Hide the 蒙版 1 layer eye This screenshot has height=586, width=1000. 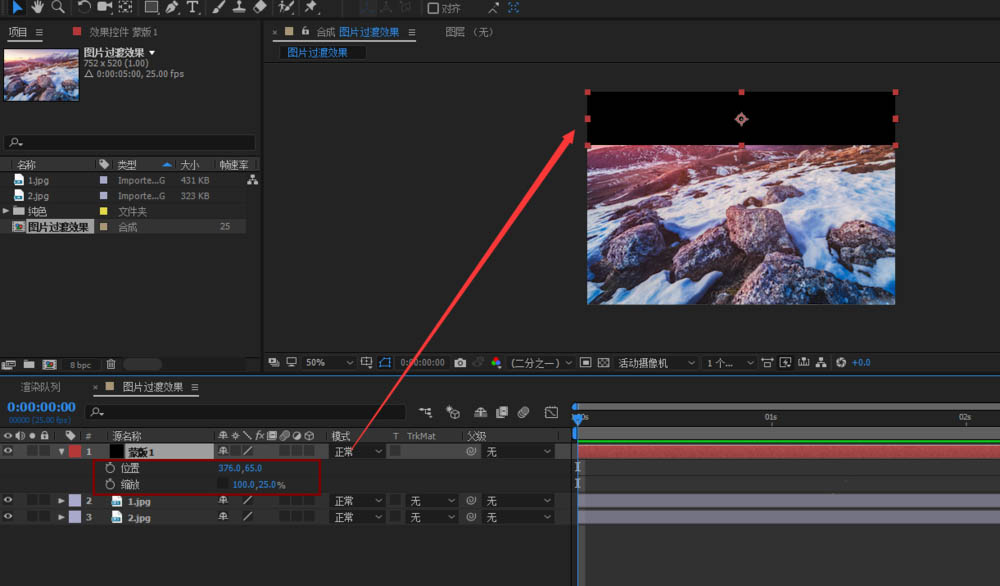coord(8,451)
